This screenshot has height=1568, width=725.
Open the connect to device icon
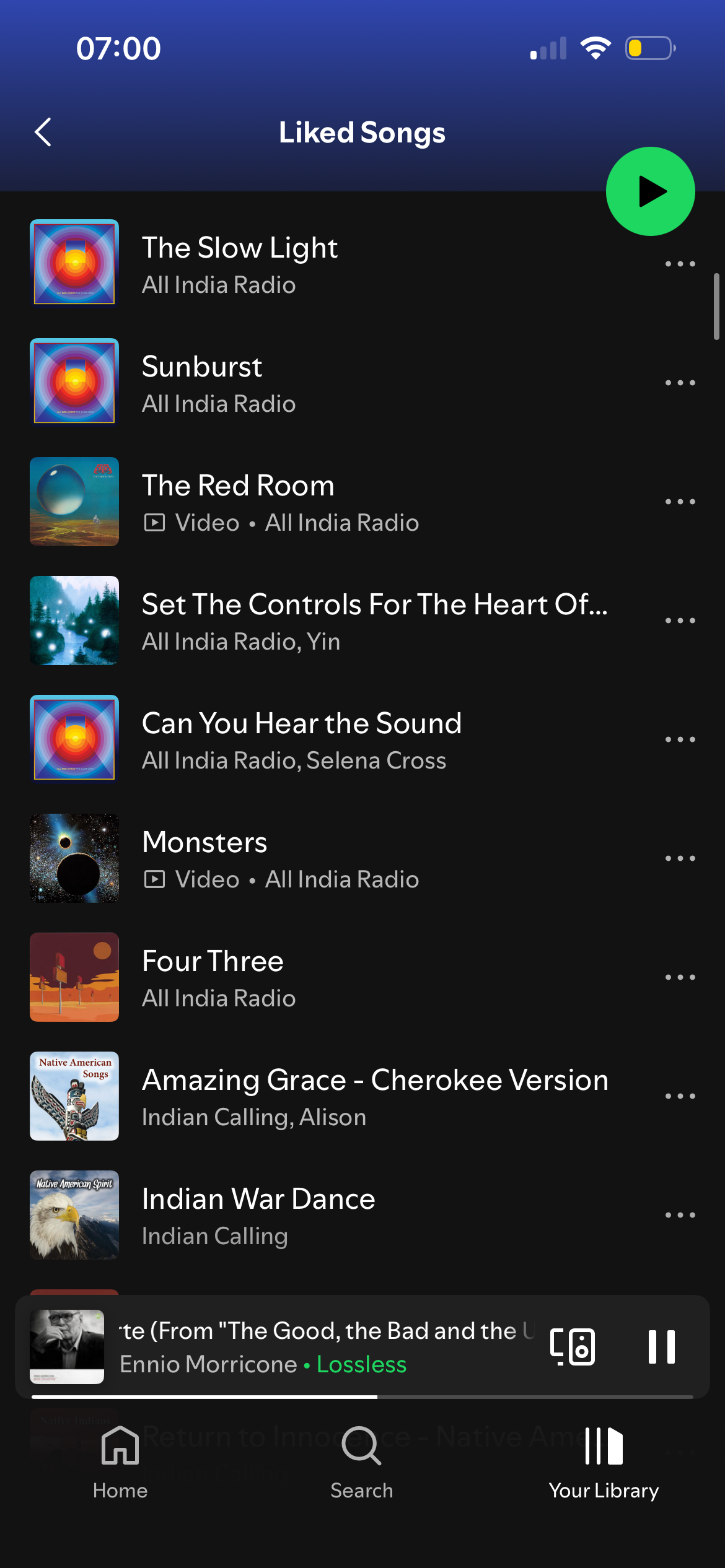(573, 1346)
